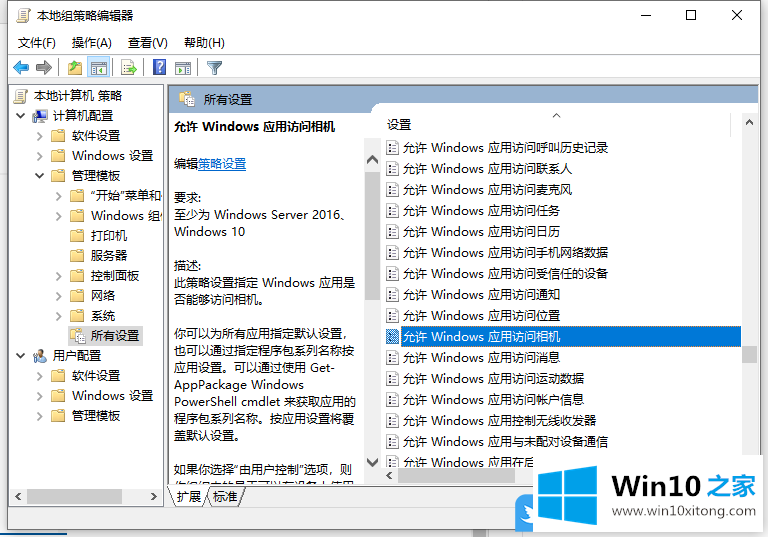
Task: Click the 用户配置 user icon
Action: [40, 356]
